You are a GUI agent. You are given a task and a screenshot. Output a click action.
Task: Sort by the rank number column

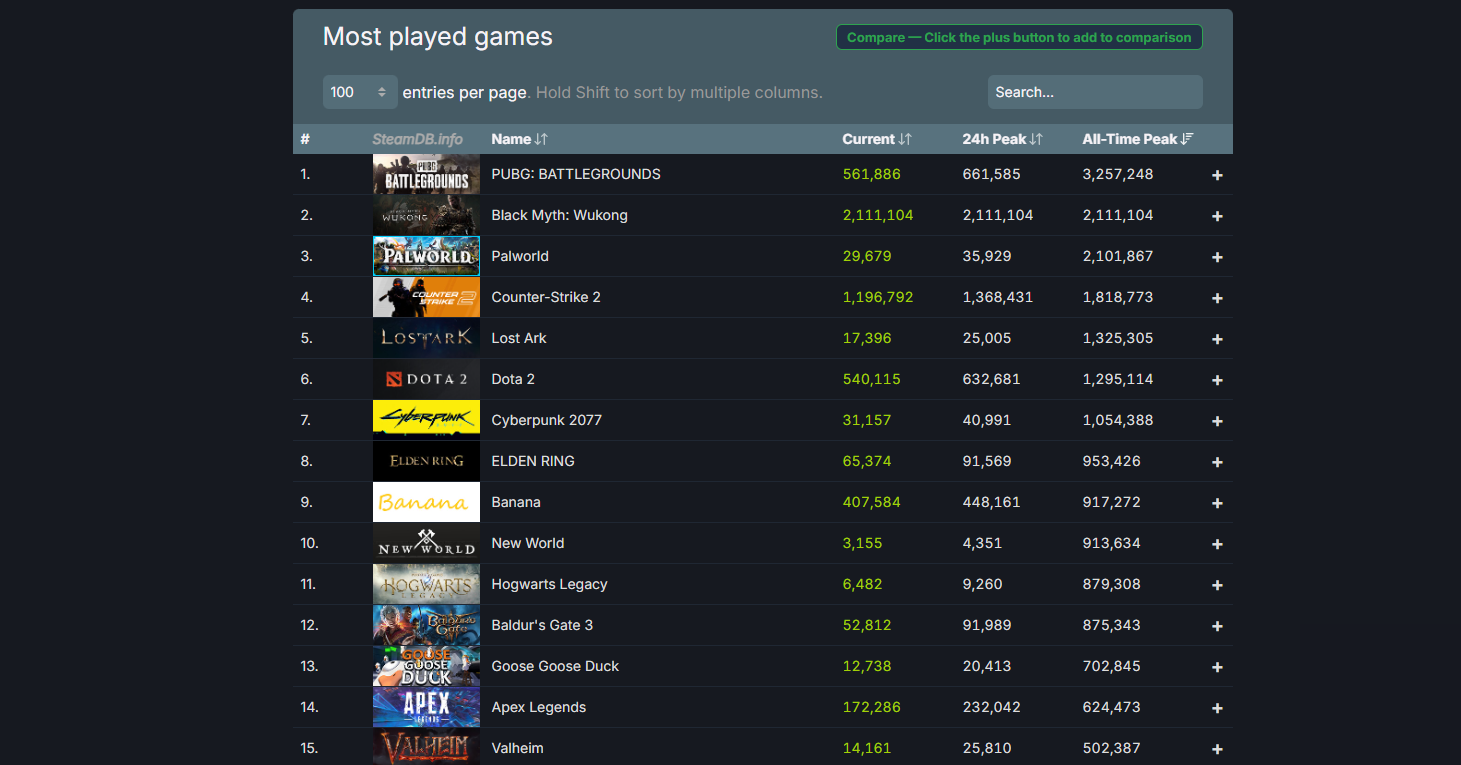[305, 139]
